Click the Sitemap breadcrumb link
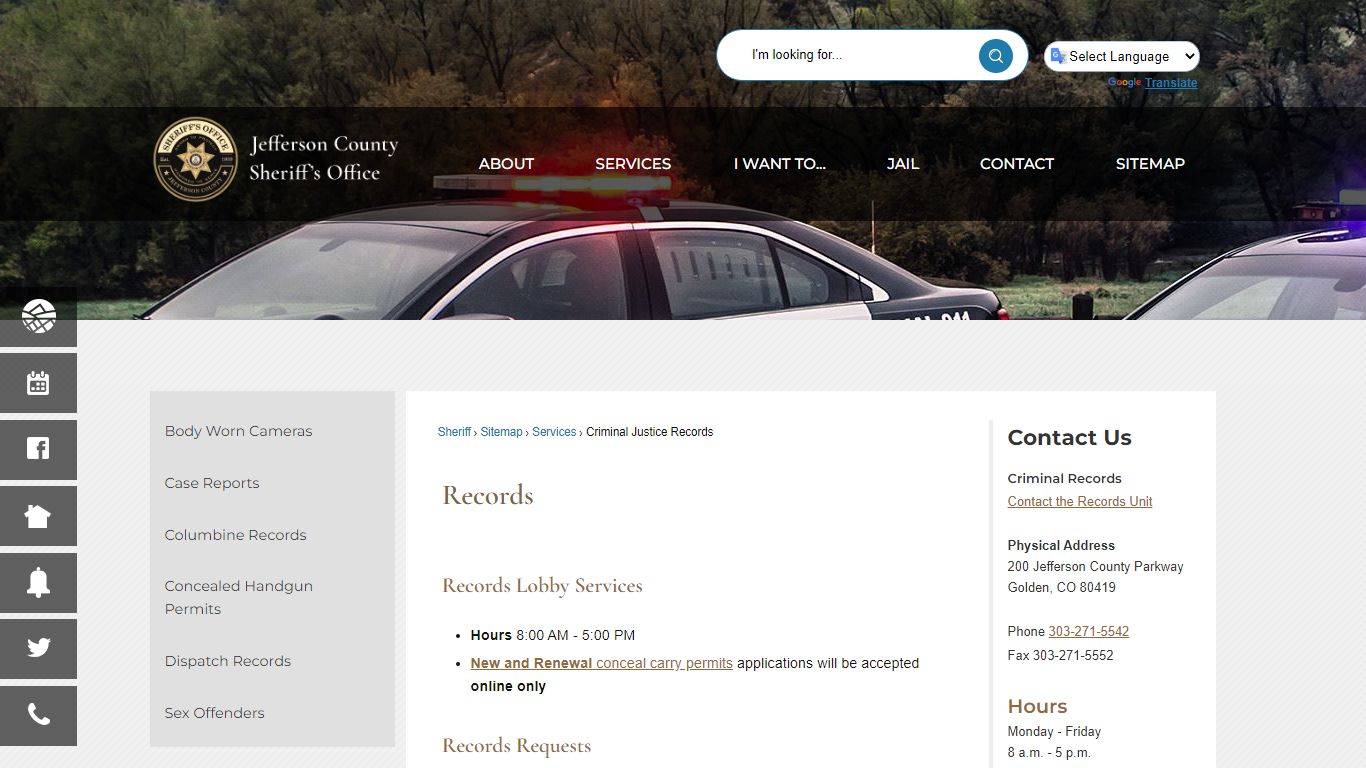 click(501, 432)
